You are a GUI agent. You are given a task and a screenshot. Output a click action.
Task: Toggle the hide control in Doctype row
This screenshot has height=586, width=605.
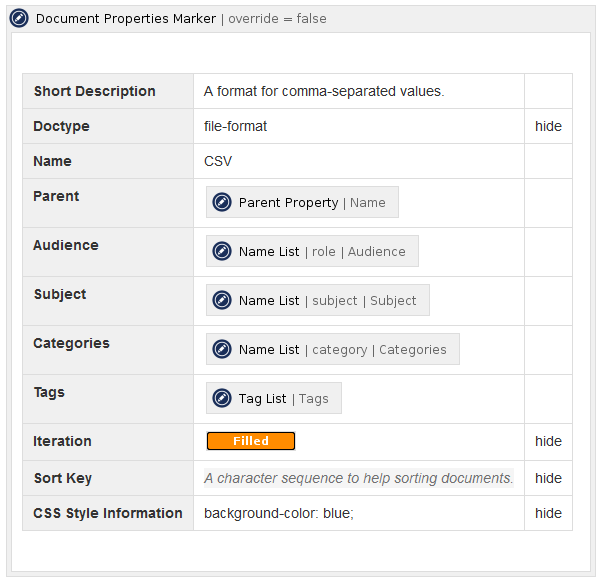(548, 126)
